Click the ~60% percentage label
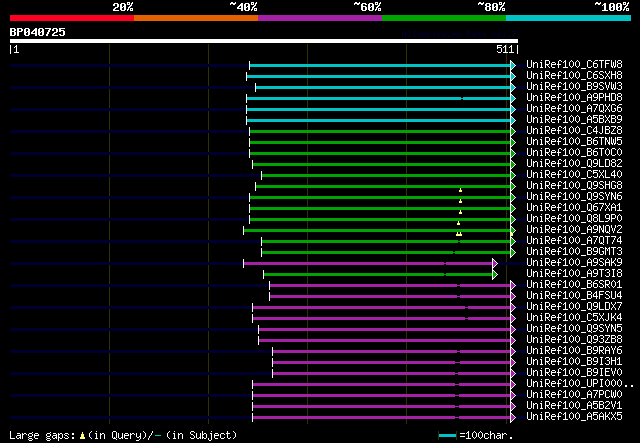 367,7
